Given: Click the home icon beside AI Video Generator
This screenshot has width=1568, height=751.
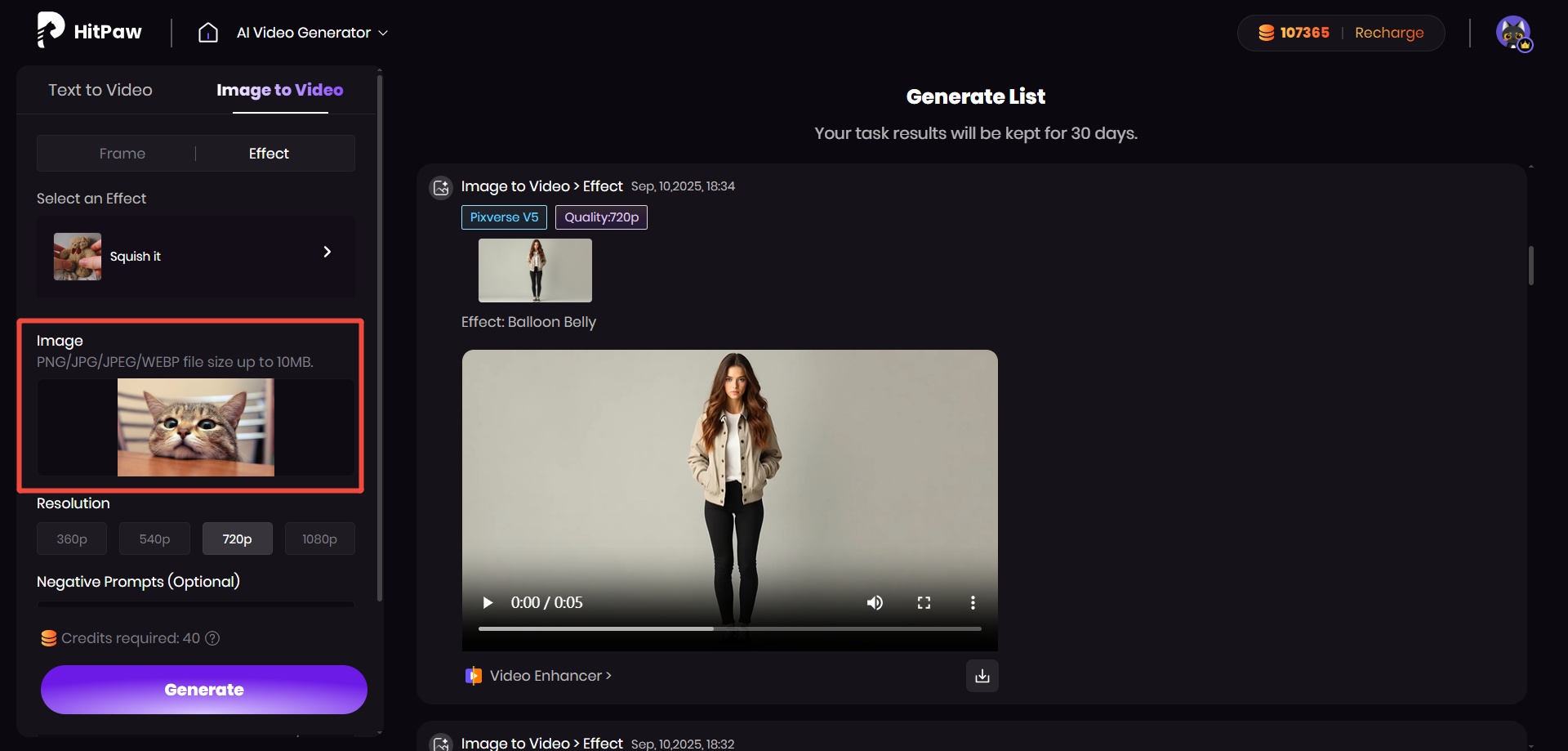Looking at the screenshot, I should coord(209,33).
